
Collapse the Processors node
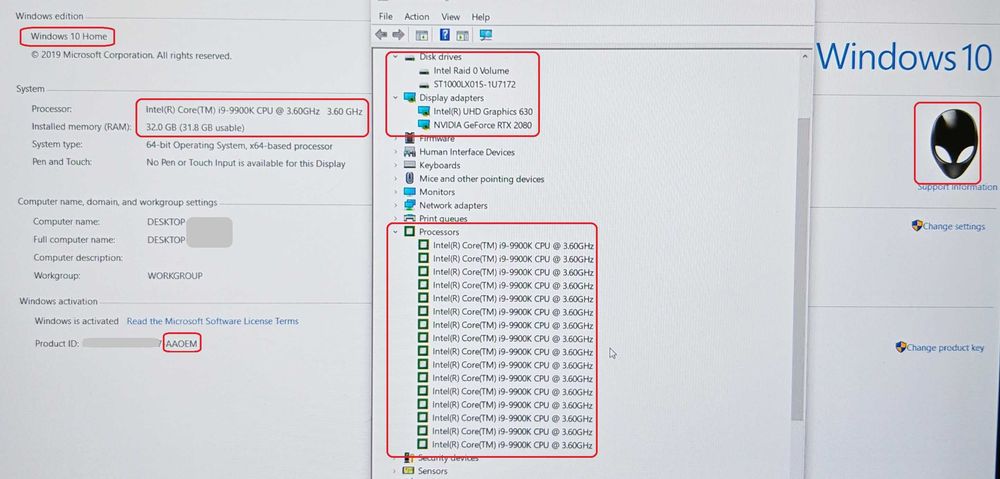[x=395, y=232]
